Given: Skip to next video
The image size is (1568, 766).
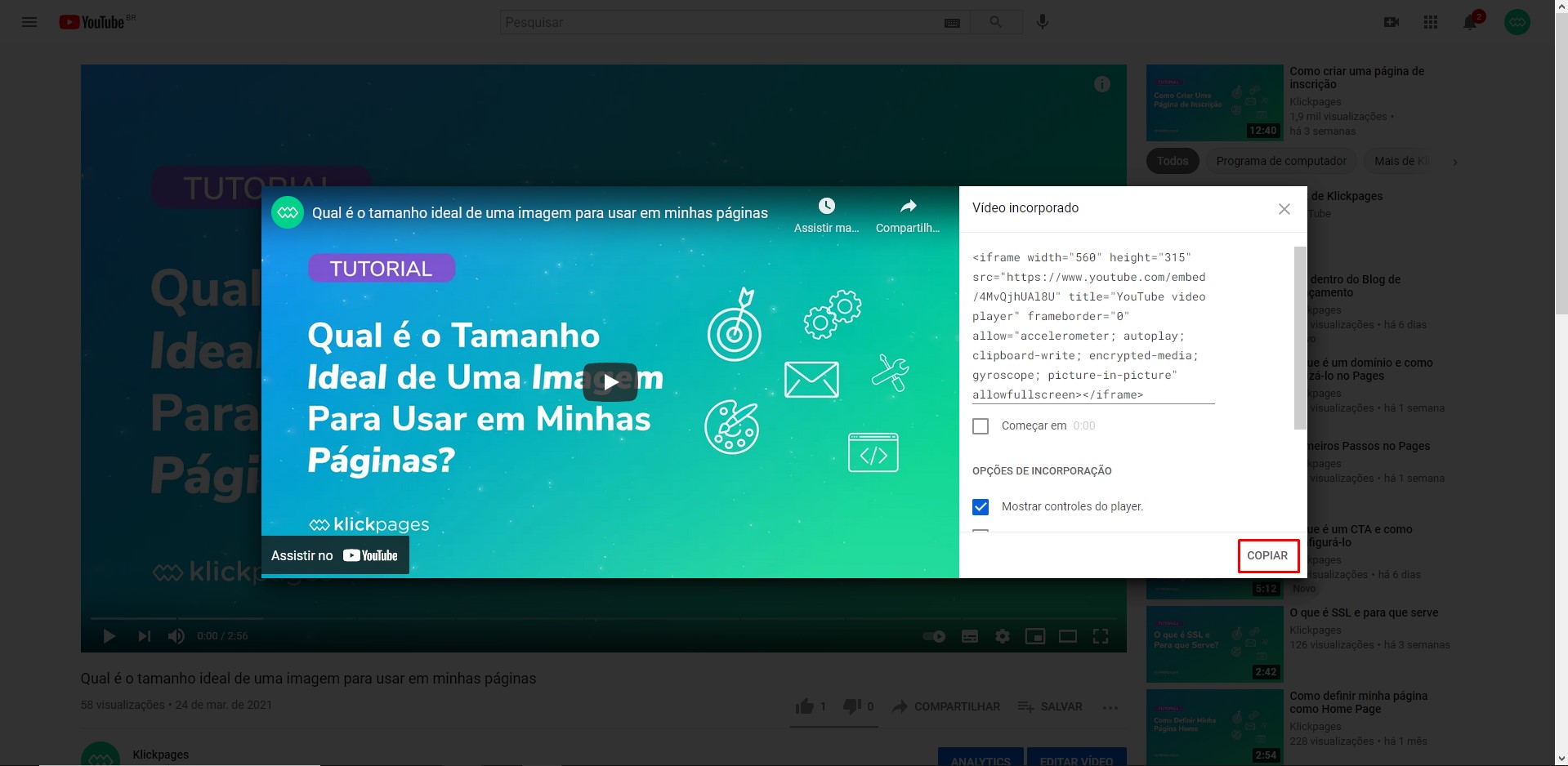Looking at the screenshot, I should click(144, 636).
